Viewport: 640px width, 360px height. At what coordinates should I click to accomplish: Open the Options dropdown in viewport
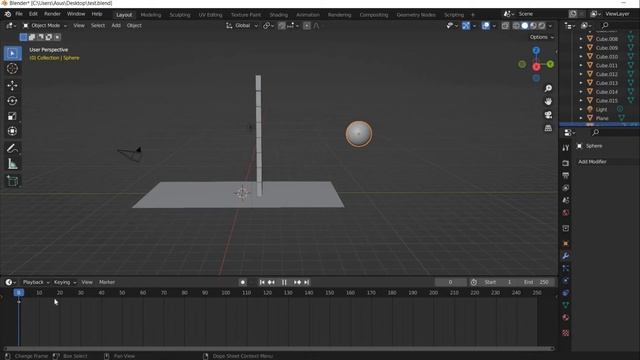542,37
